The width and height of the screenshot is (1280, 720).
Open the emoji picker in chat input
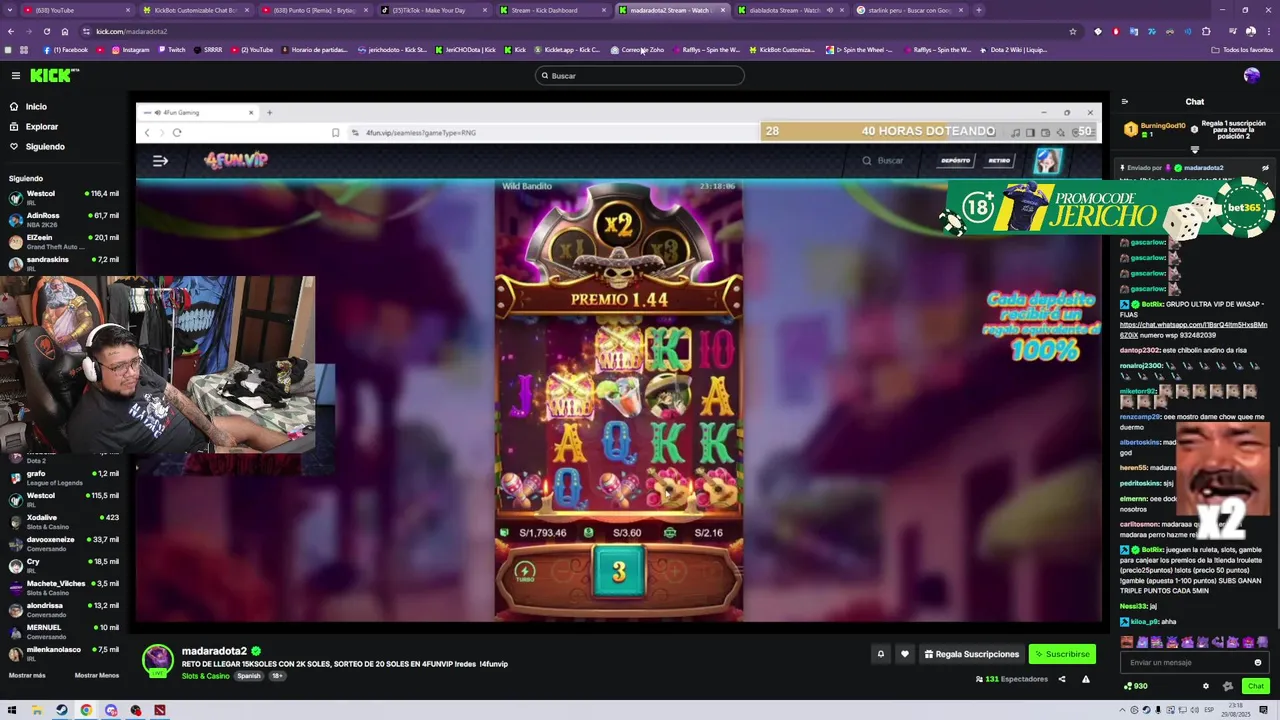click(x=1258, y=663)
